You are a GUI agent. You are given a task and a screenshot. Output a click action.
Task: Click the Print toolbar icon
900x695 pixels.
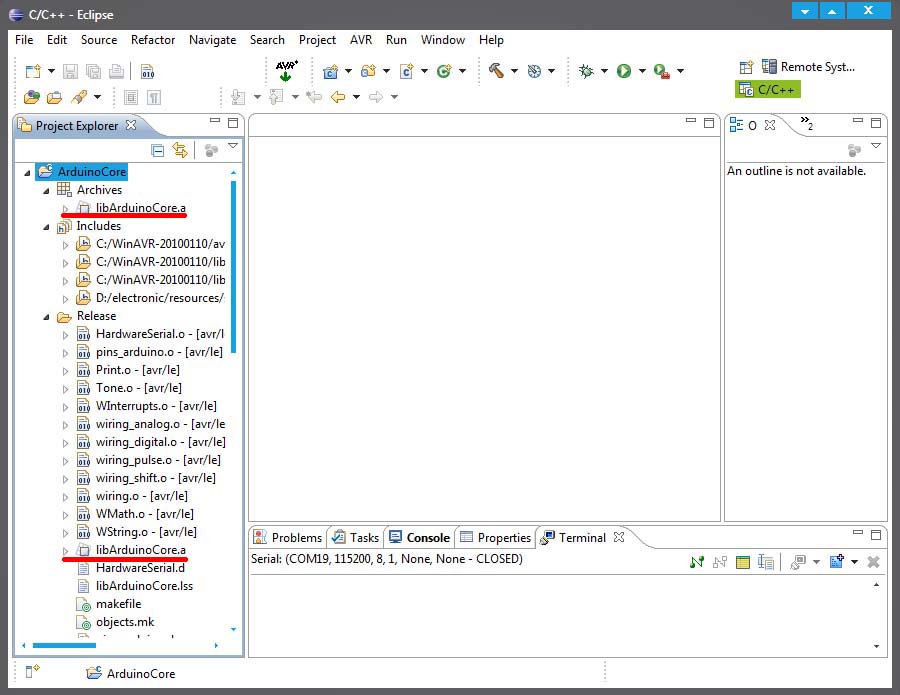click(x=117, y=71)
